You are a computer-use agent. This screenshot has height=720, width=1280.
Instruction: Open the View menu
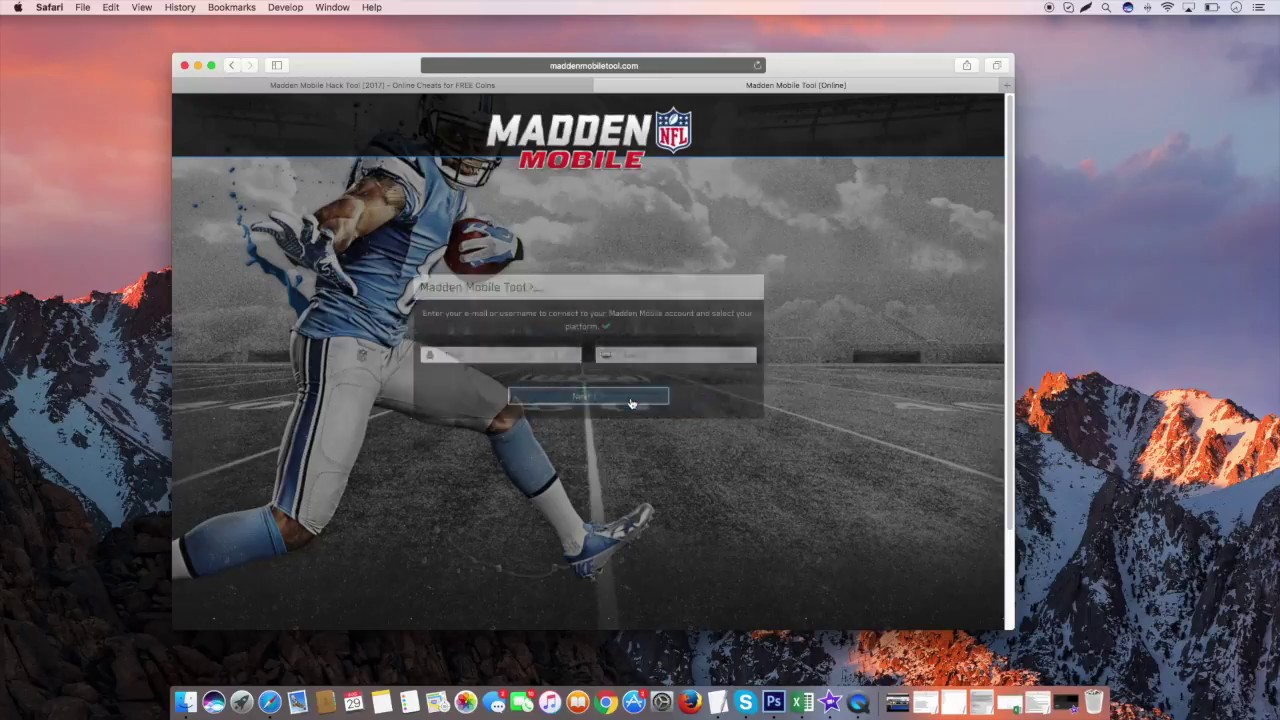(x=142, y=7)
